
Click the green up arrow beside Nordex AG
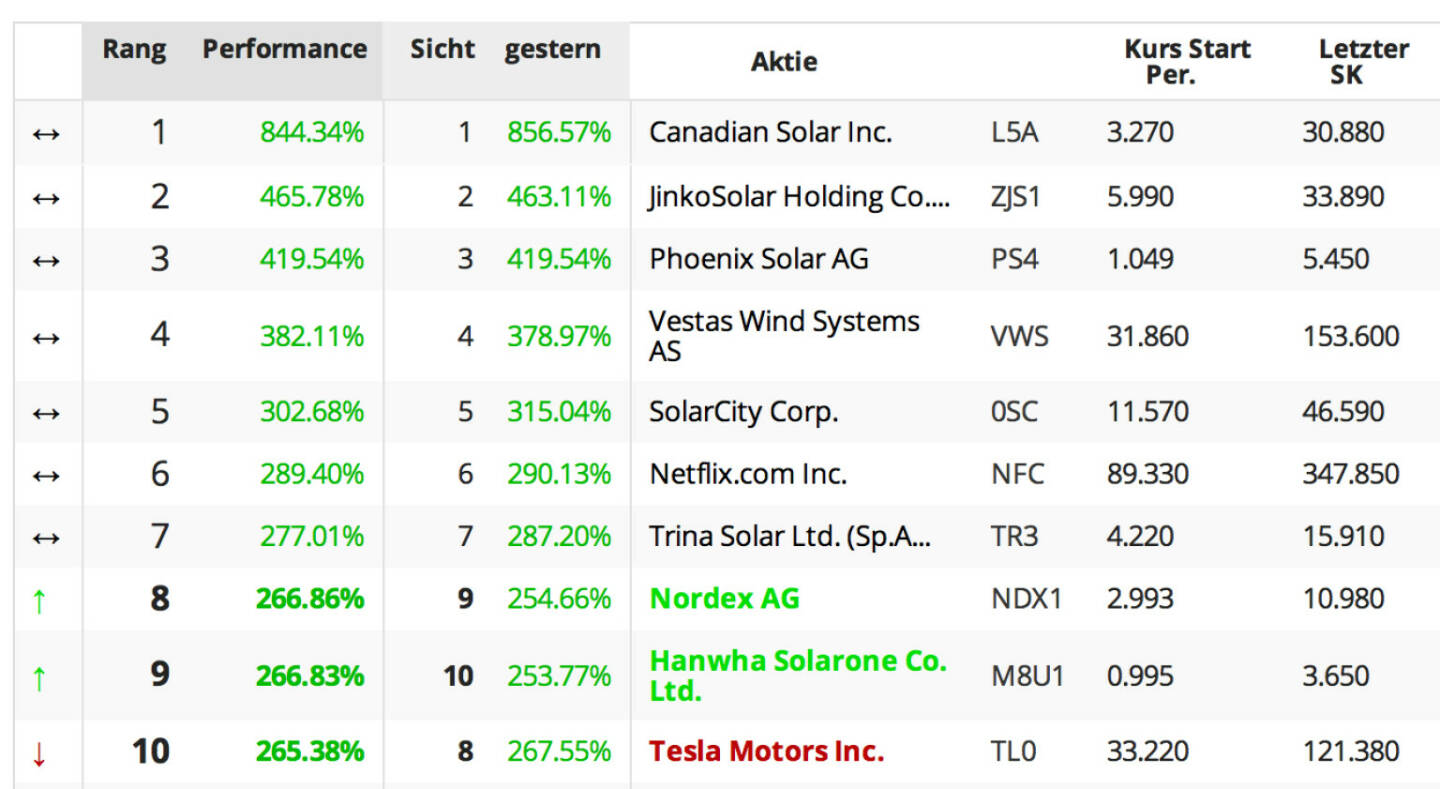pyautogui.click(x=39, y=600)
